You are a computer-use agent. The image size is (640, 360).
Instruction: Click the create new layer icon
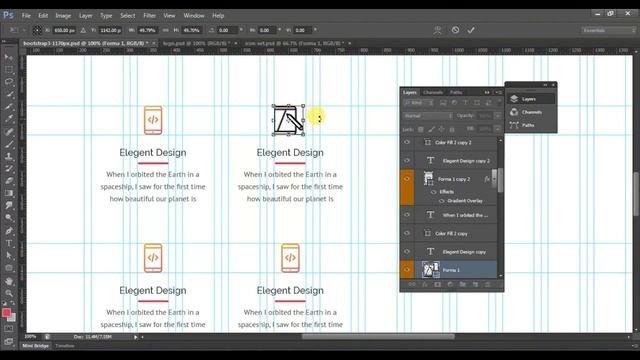click(x=475, y=284)
